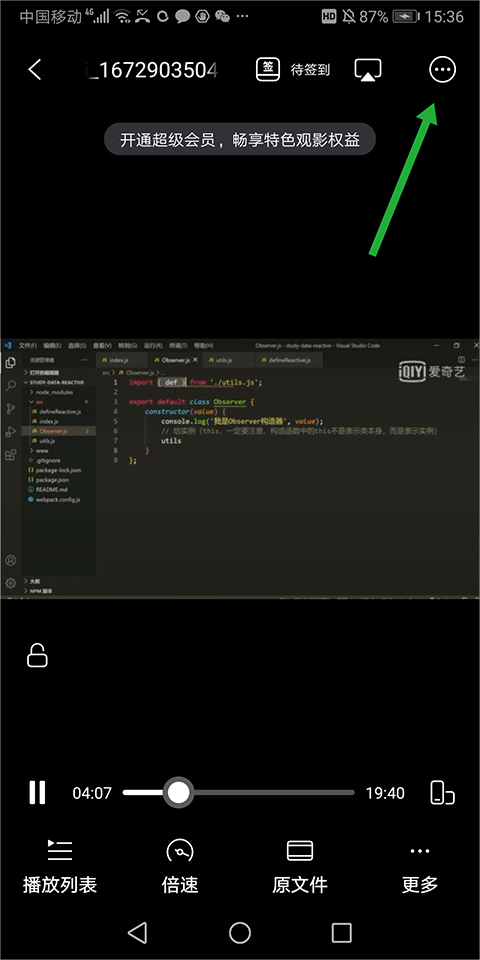Image resolution: width=480 pixels, height=960 pixels.
Task: Toggle screen rotation with the phone icon
Action: [443, 792]
